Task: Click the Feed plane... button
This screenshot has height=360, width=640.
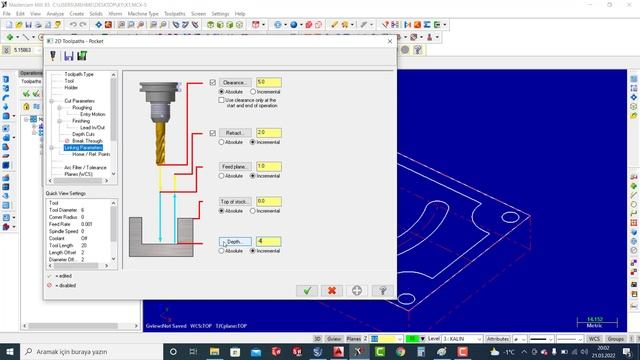Action: pos(235,167)
